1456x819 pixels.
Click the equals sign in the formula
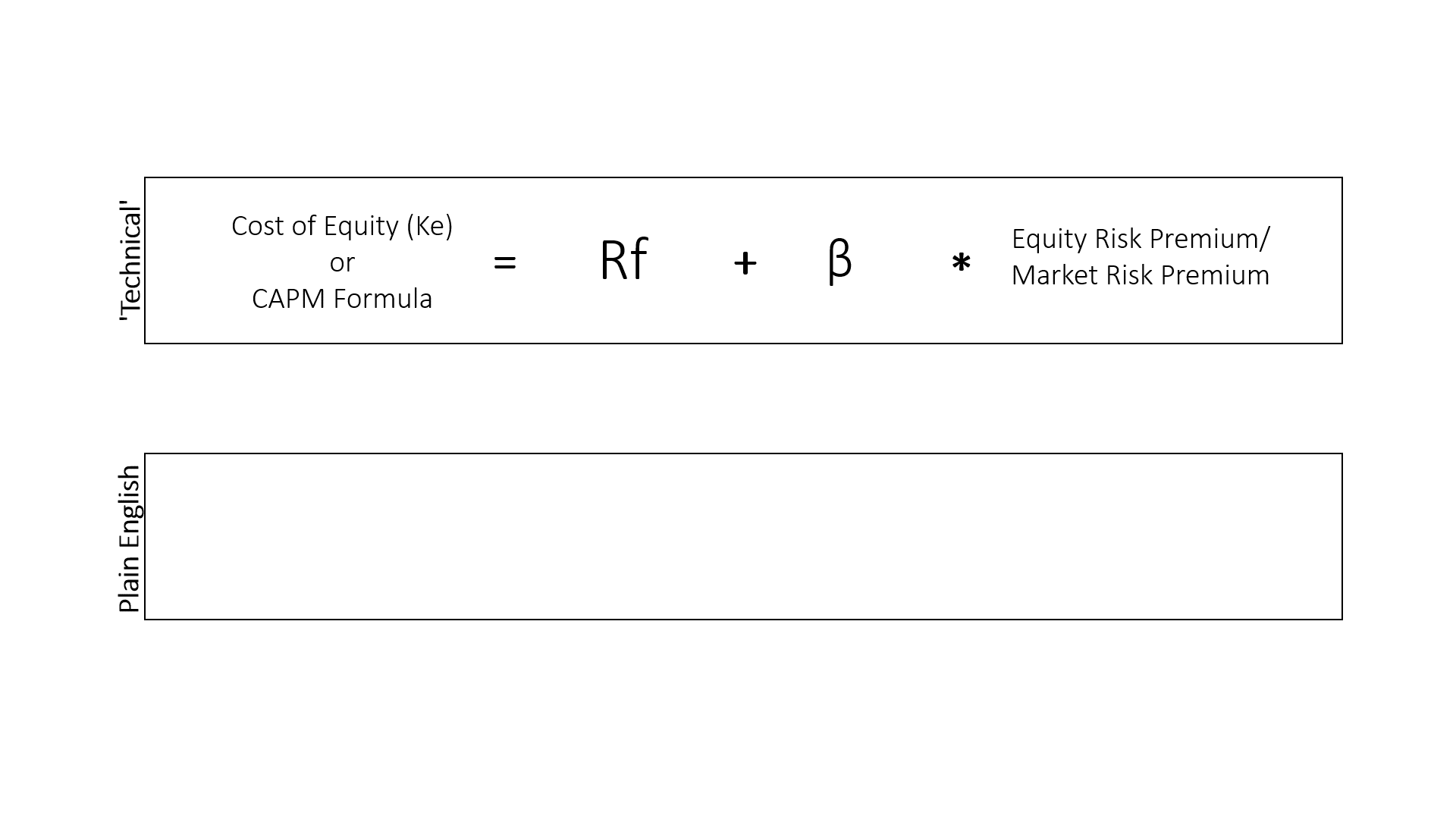[x=505, y=263]
